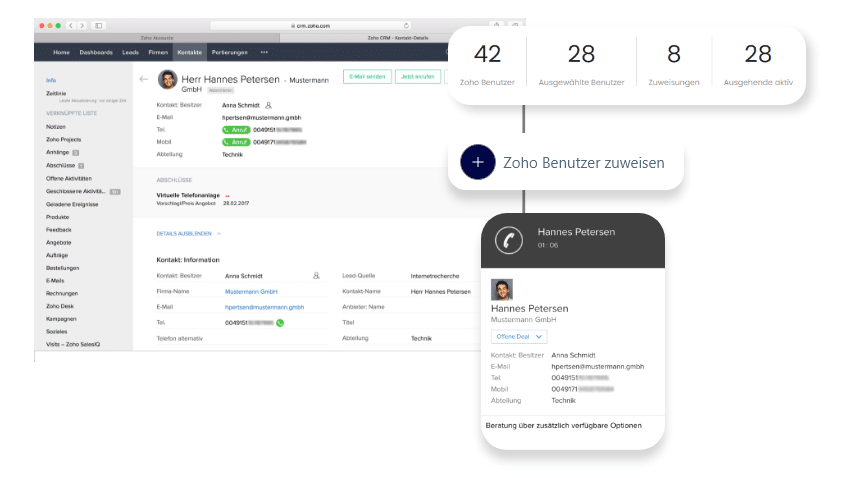This screenshot has height=478, width=852.
Task: Click the 42 Zoho Benutzer statistic
Action: pyautogui.click(x=487, y=64)
